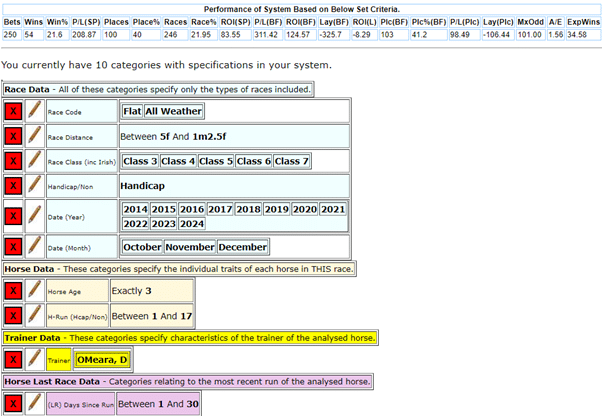
Task: Edit Race Class with pencil icon
Action: click(35, 161)
